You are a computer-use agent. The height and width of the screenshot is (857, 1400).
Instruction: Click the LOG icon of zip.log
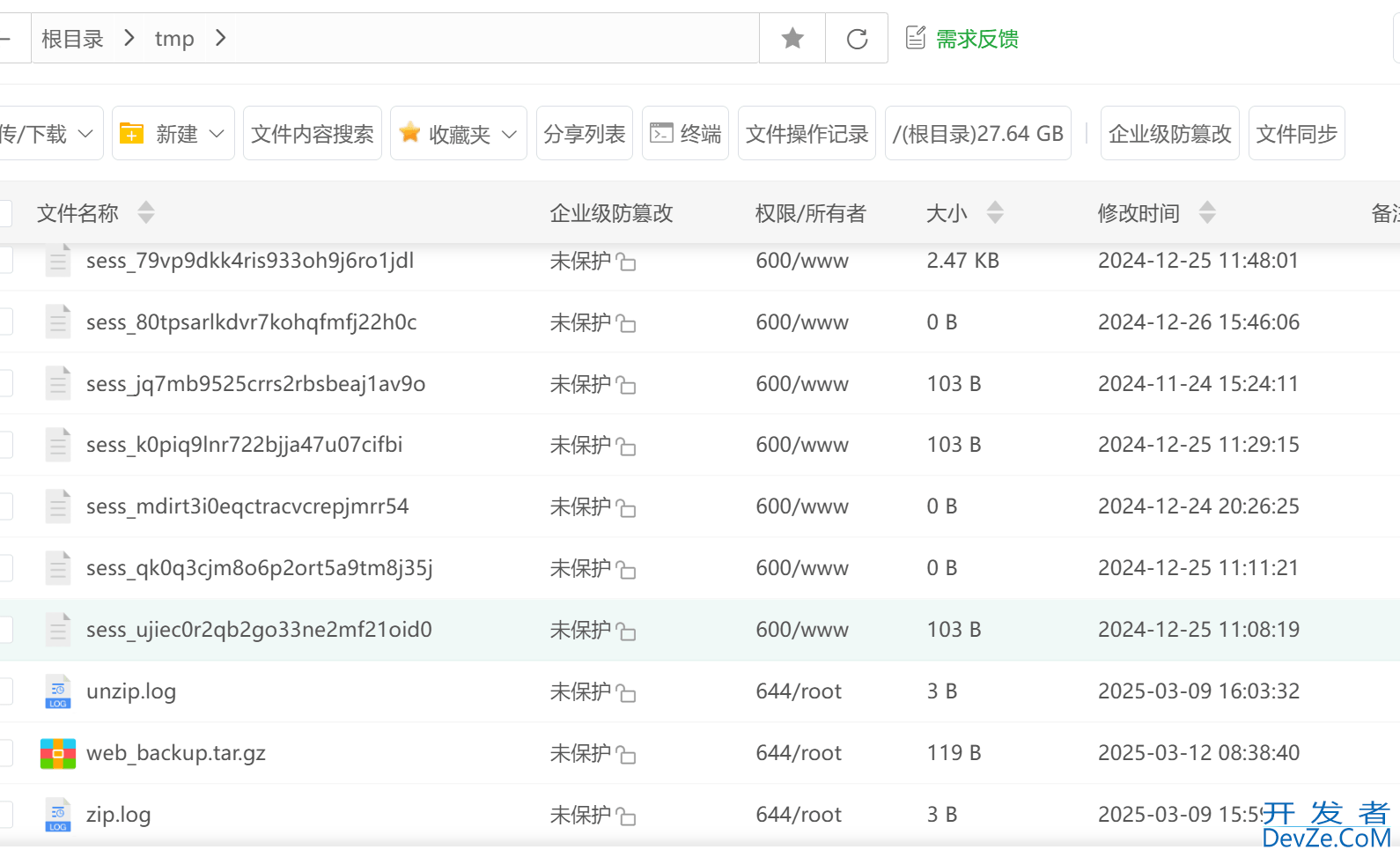[x=58, y=814]
